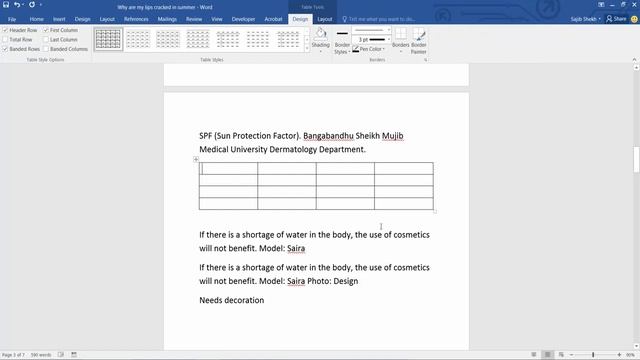Apply the second table style in gallery
The width and height of the screenshot is (640, 360).
pos(138,39)
